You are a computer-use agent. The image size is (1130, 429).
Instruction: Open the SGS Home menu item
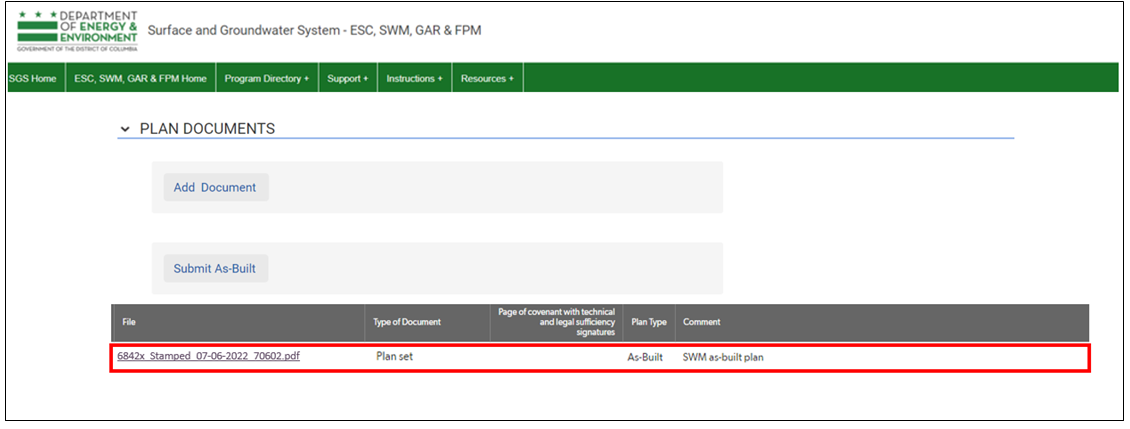(32, 78)
